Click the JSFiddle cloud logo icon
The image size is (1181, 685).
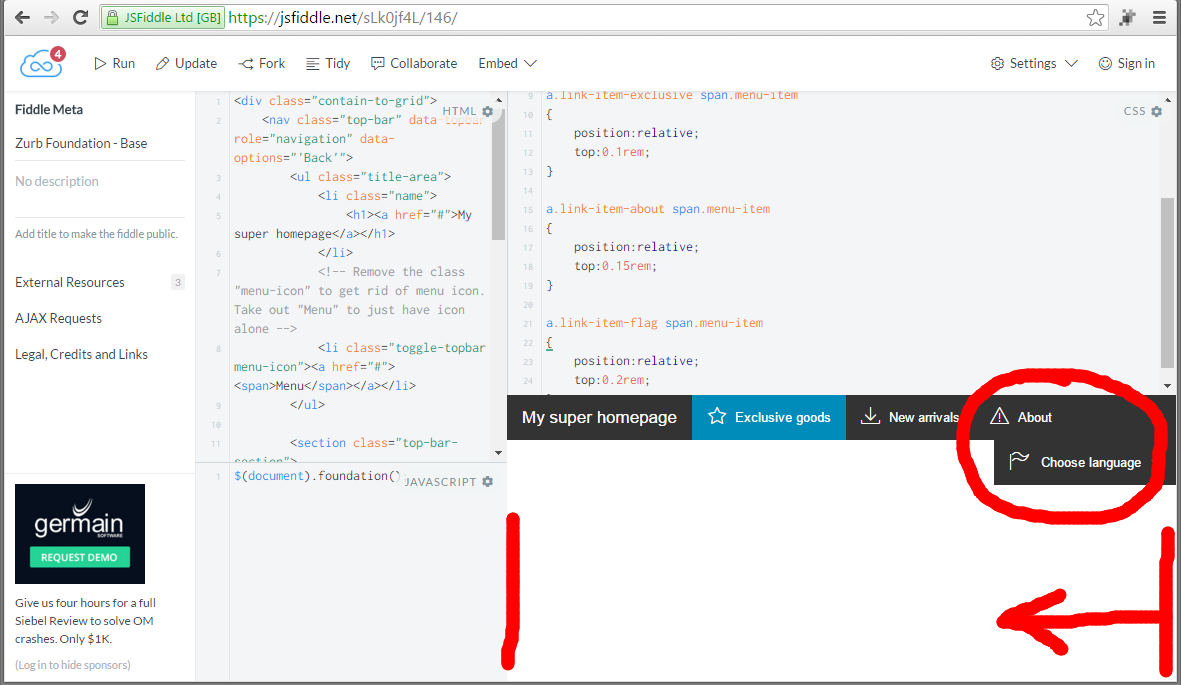(x=41, y=63)
